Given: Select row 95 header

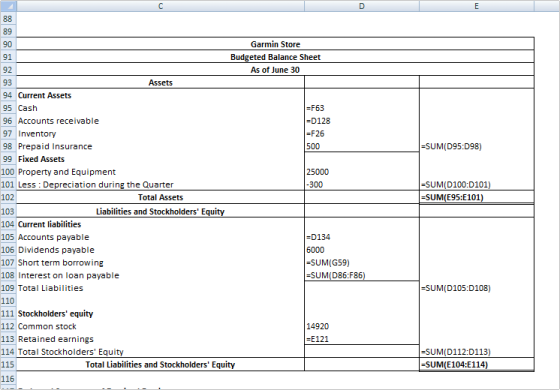Looking at the screenshot, I should click(8, 108).
